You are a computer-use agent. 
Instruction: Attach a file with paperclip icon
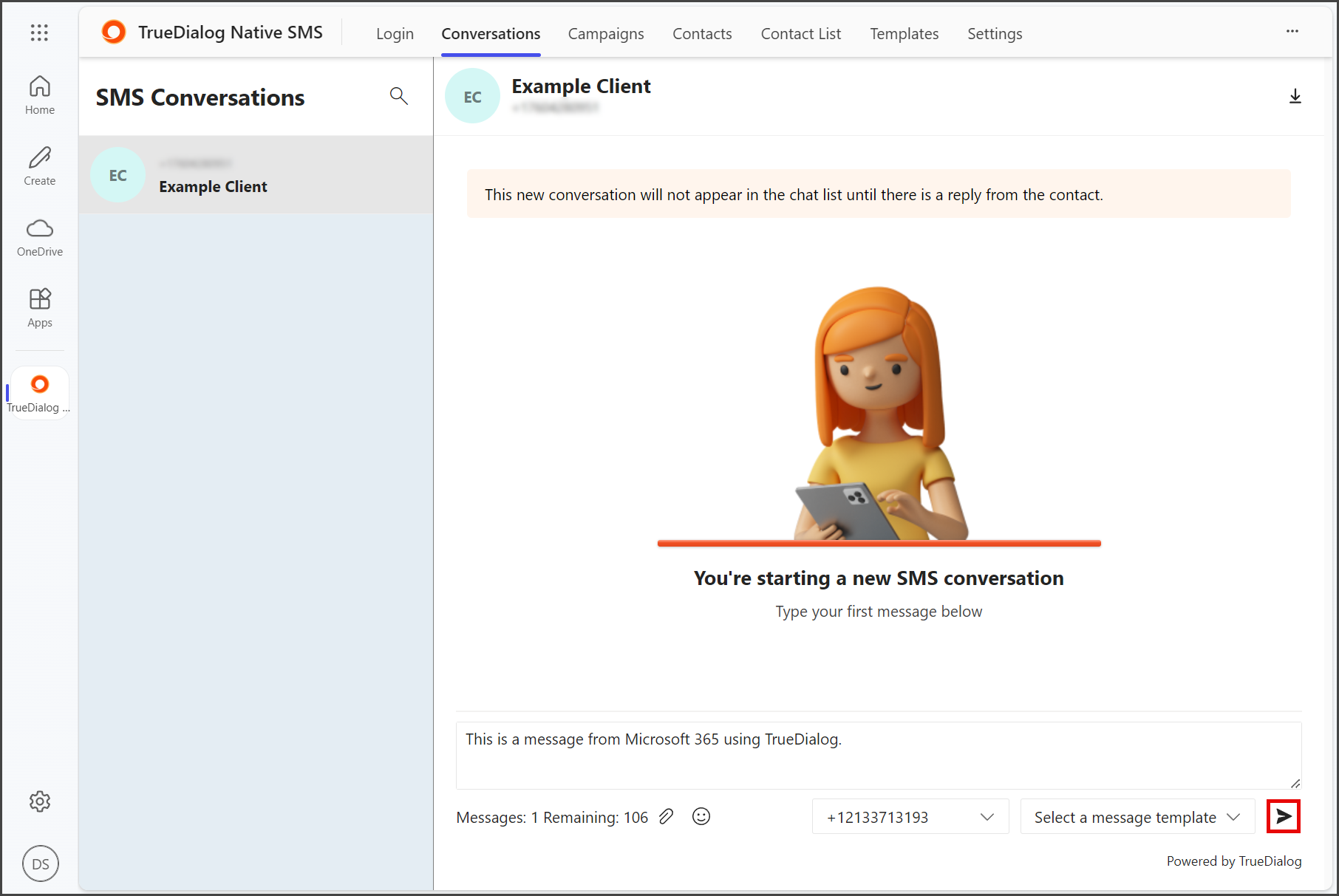point(667,816)
